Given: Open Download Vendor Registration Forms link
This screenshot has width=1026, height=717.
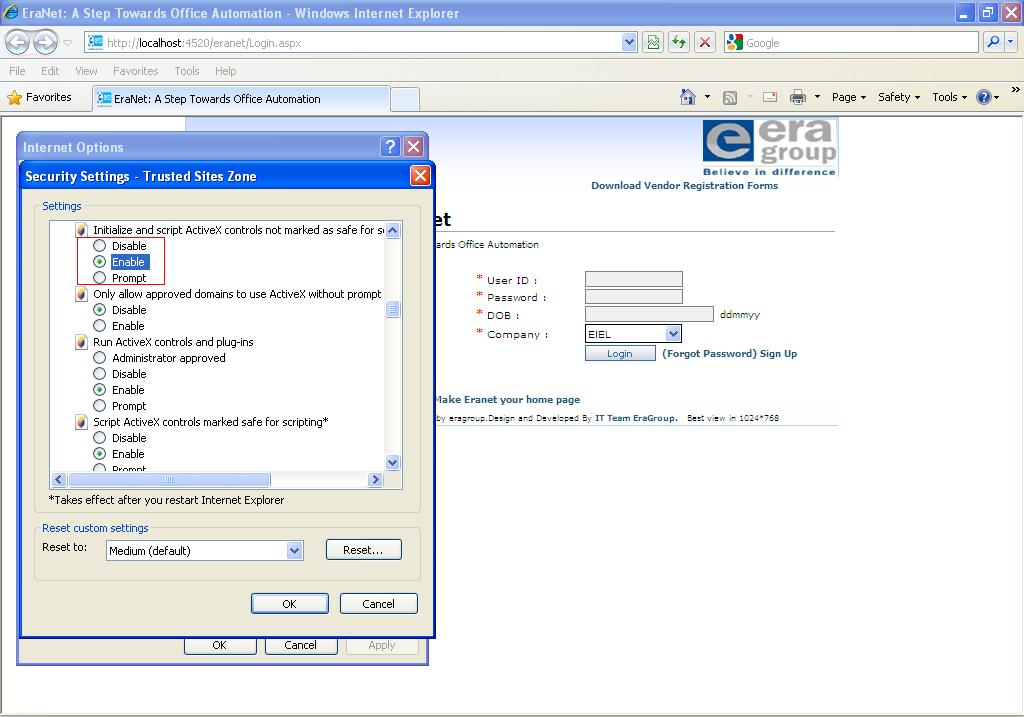Looking at the screenshot, I should [x=684, y=186].
